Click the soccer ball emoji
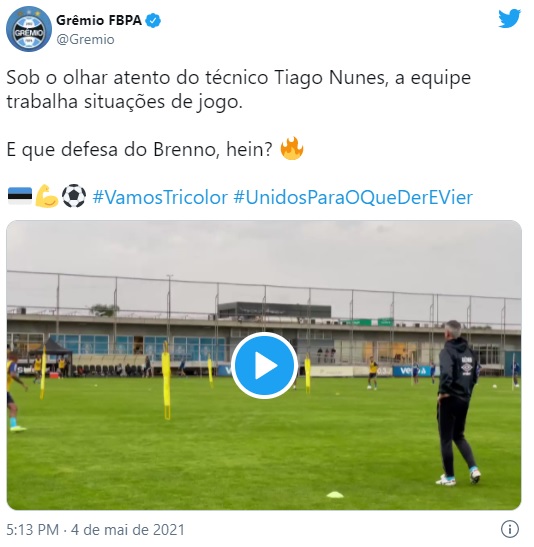This screenshot has height=547, width=534. (74, 196)
